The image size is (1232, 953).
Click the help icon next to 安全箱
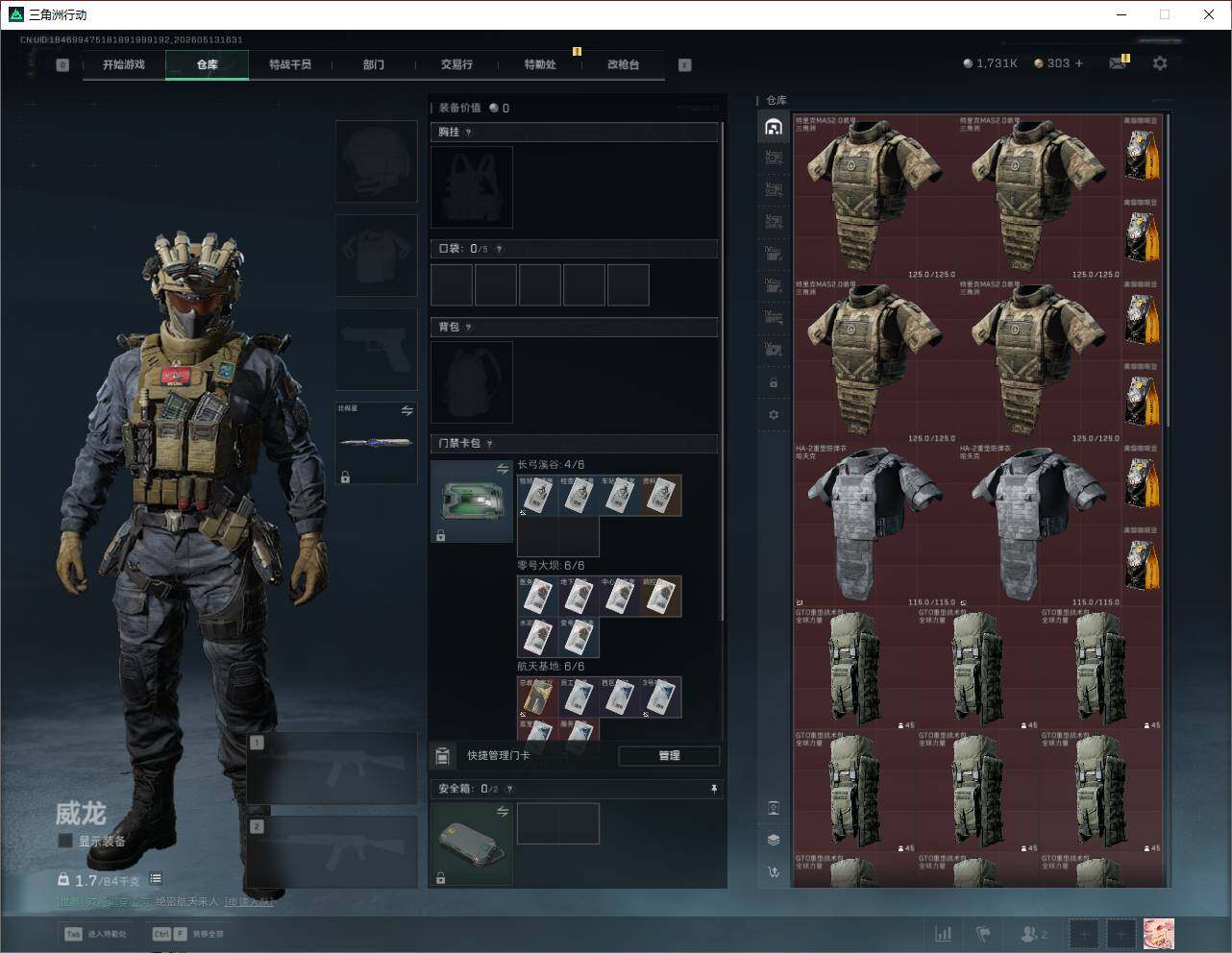(509, 789)
